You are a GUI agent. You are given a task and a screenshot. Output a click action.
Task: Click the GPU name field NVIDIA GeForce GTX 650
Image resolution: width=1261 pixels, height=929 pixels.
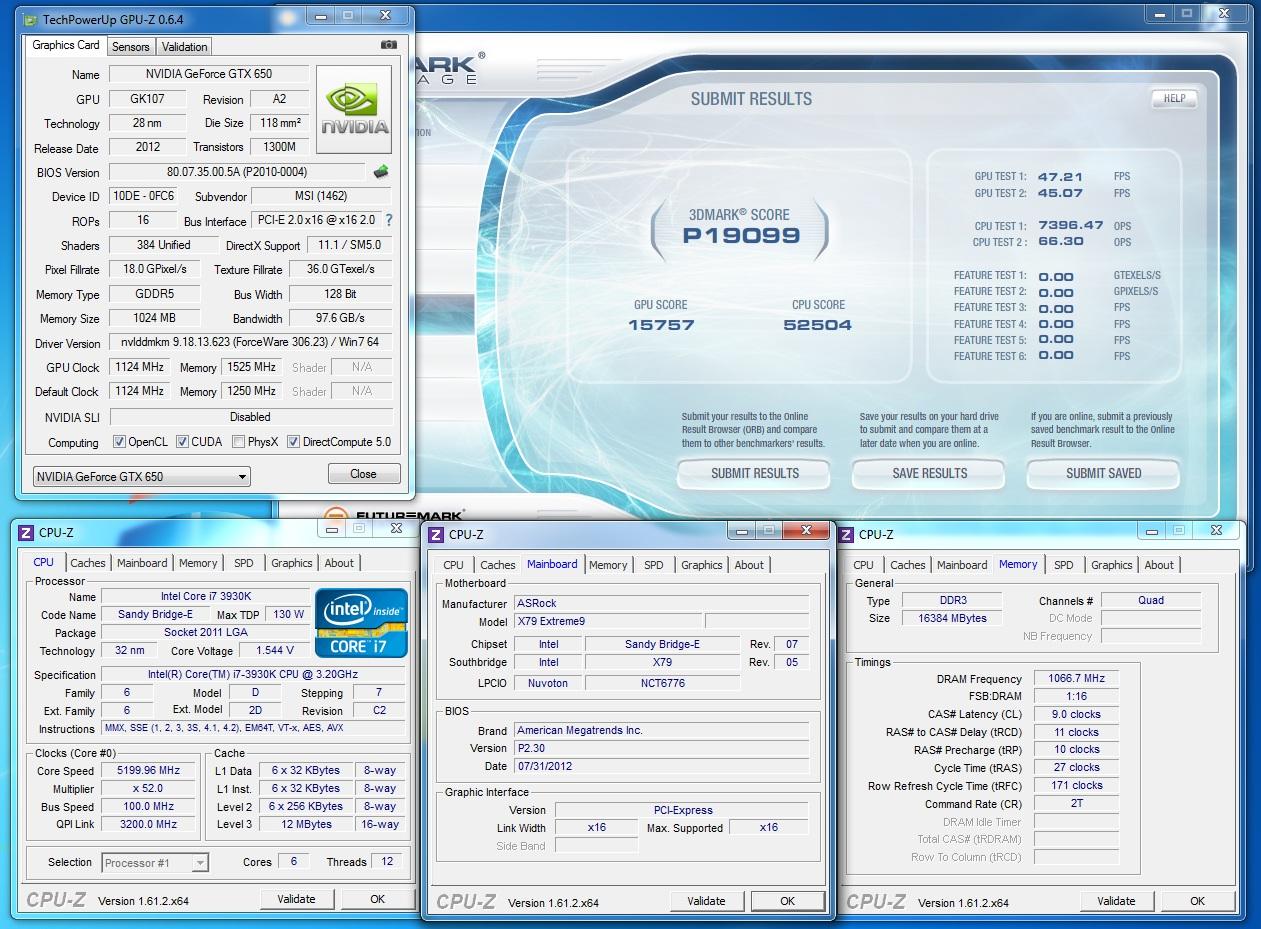point(209,74)
